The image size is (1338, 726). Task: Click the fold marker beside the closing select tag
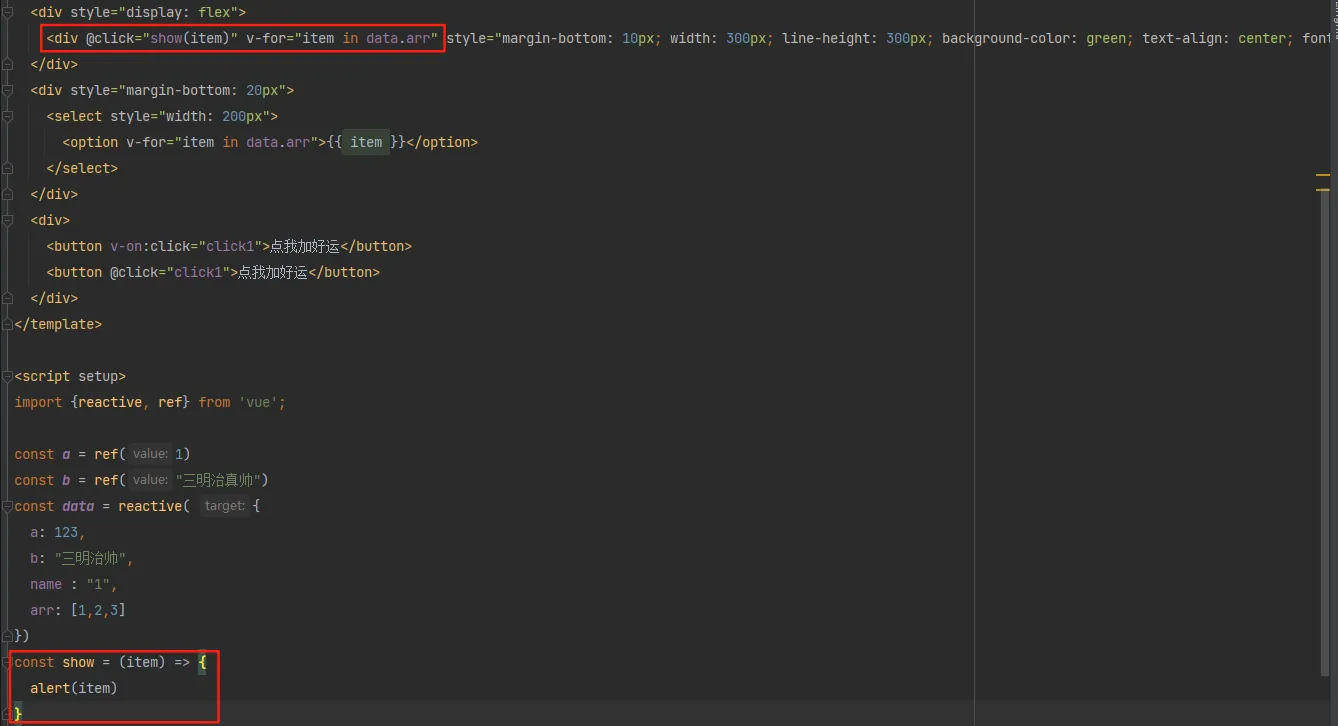7,168
